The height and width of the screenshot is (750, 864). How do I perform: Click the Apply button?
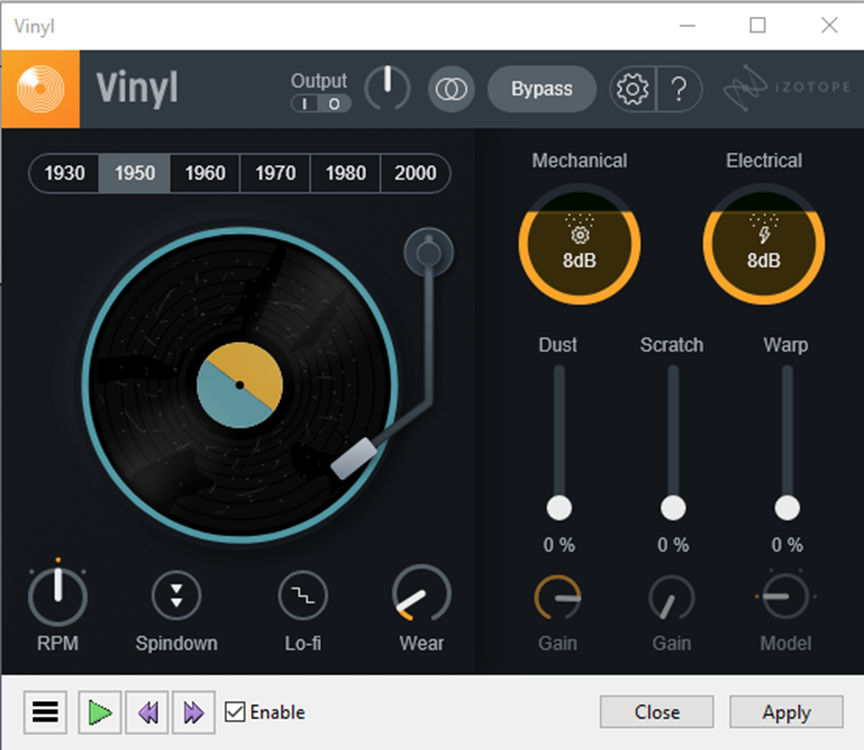click(x=786, y=712)
